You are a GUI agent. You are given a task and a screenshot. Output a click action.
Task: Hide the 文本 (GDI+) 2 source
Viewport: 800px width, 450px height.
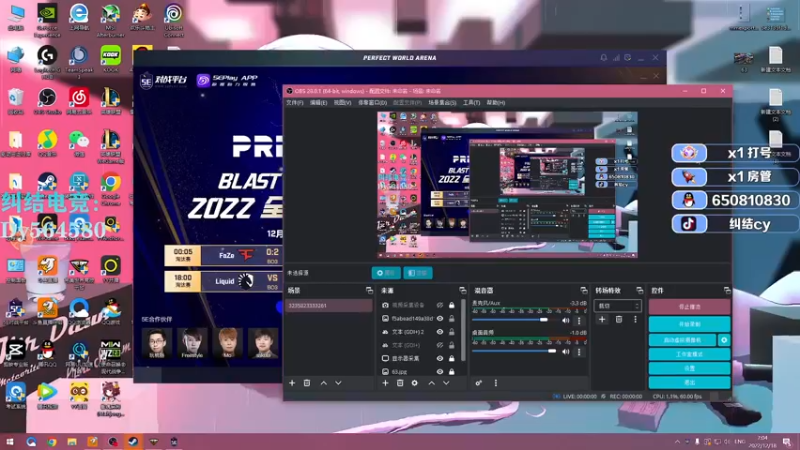click(439, 332)
